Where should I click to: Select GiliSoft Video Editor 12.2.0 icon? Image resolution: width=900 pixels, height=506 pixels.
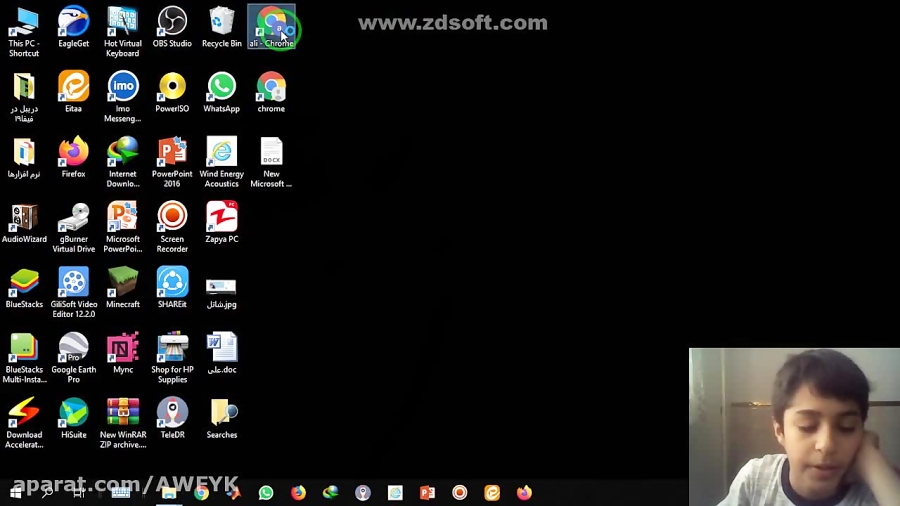(x=73, y=293)
